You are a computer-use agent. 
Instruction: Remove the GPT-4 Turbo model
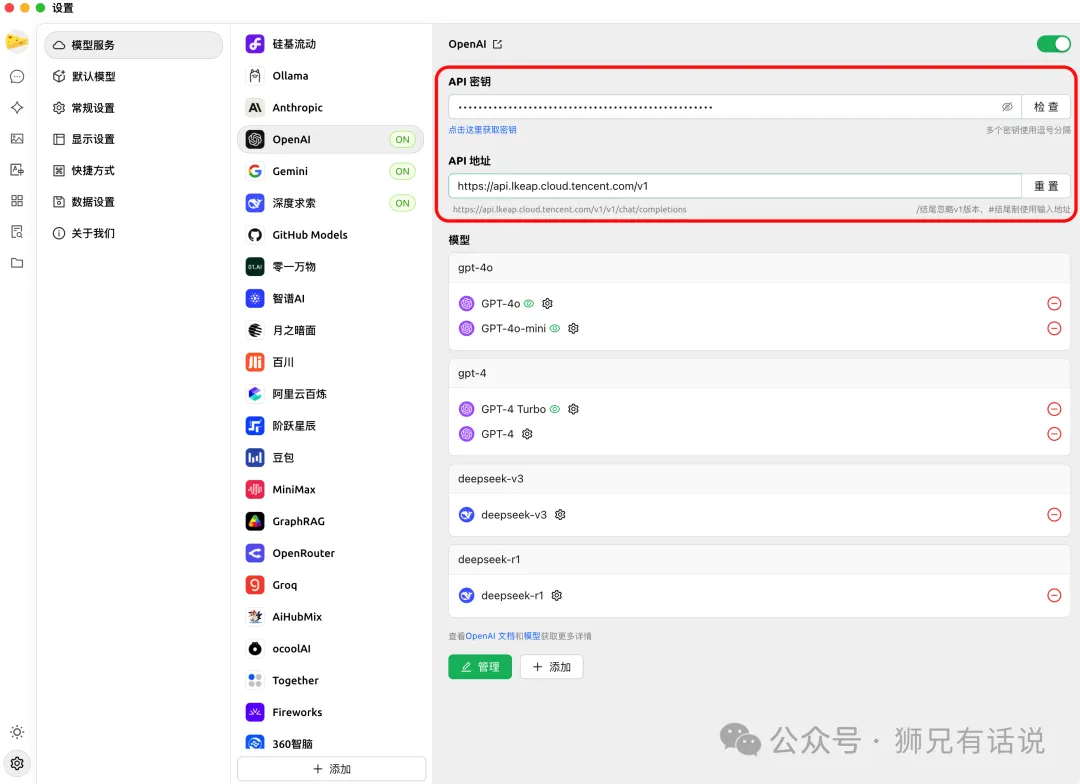(1054, 409)
